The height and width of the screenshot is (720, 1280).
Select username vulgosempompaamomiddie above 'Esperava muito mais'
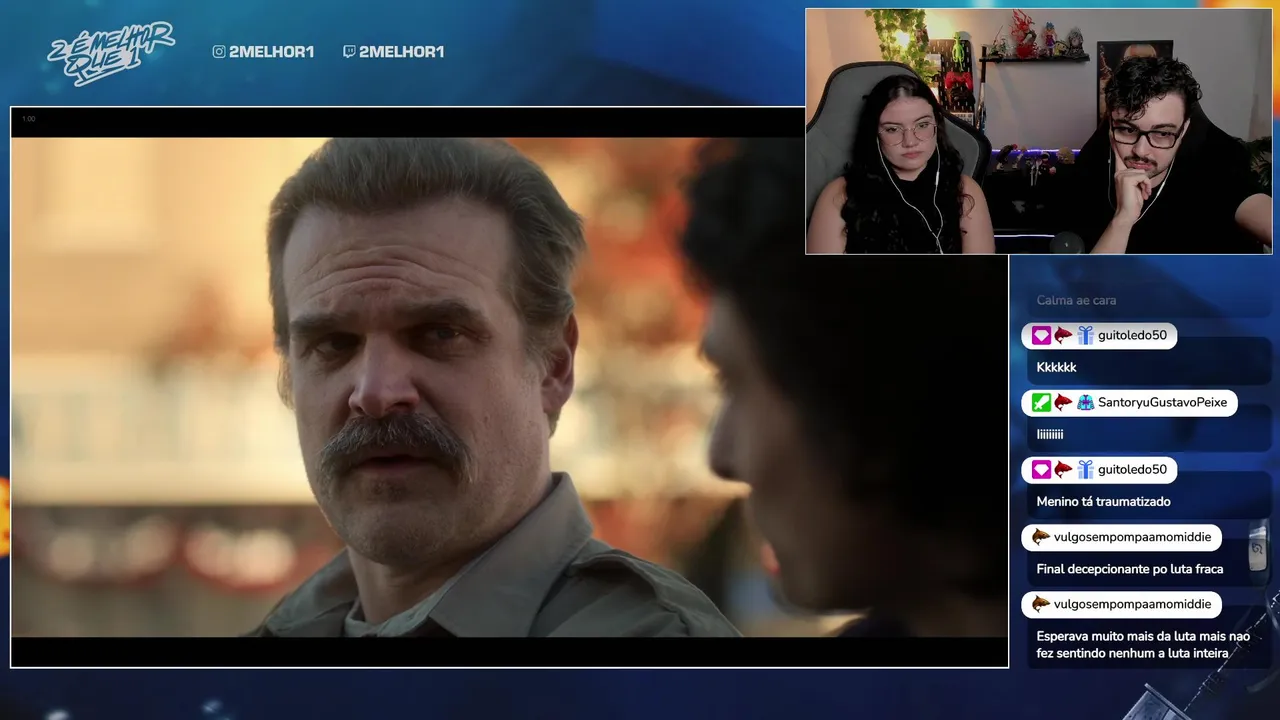[1132, 604]
